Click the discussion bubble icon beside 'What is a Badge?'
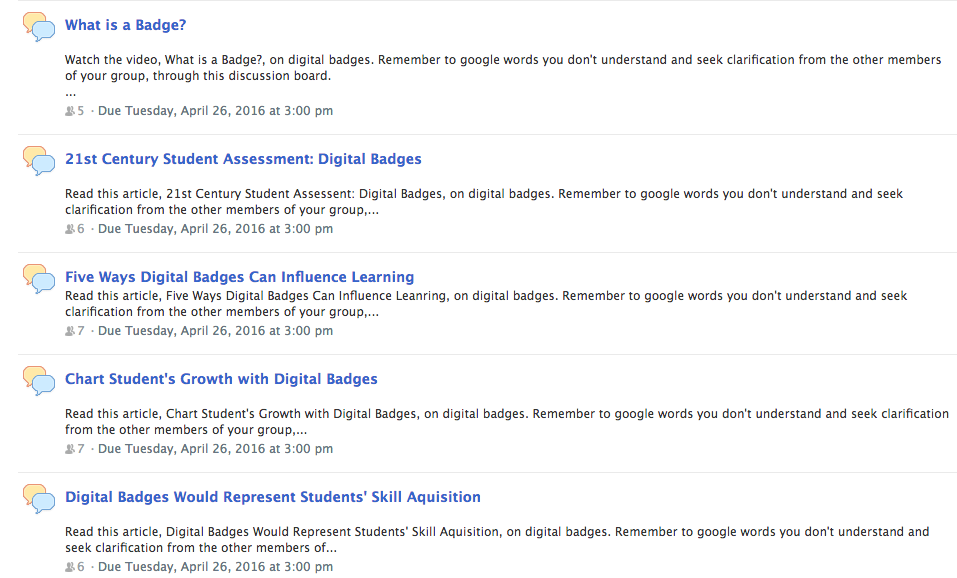Viewport: 957px width, 578px height. tap(38, 27)
